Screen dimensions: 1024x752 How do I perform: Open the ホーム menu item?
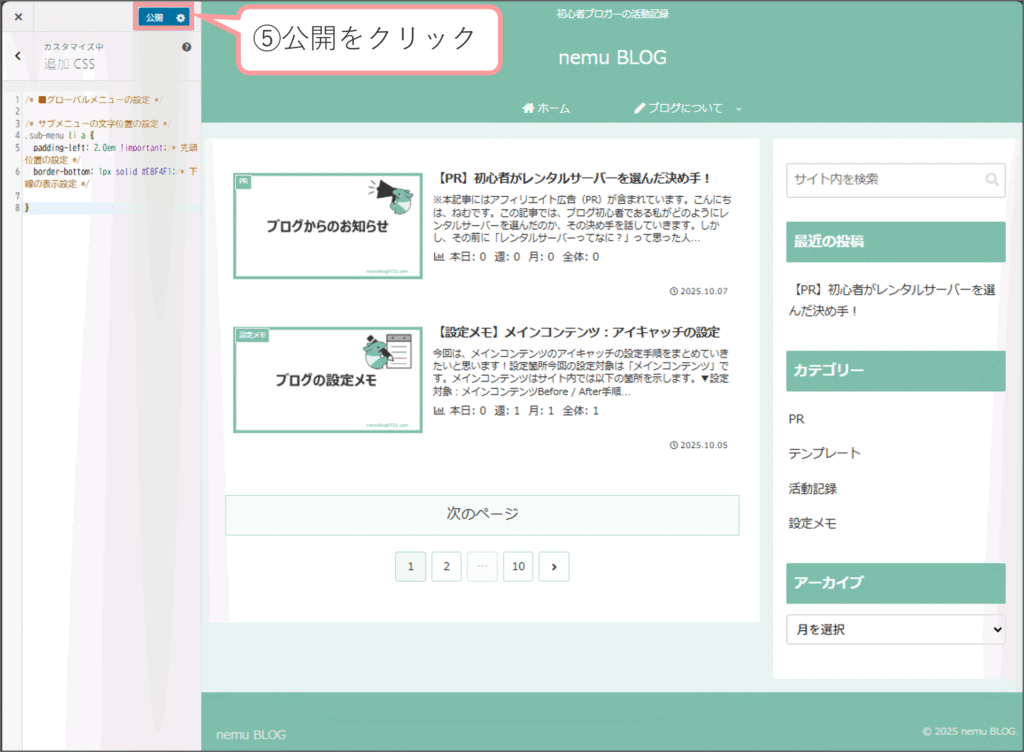[546, 108]
